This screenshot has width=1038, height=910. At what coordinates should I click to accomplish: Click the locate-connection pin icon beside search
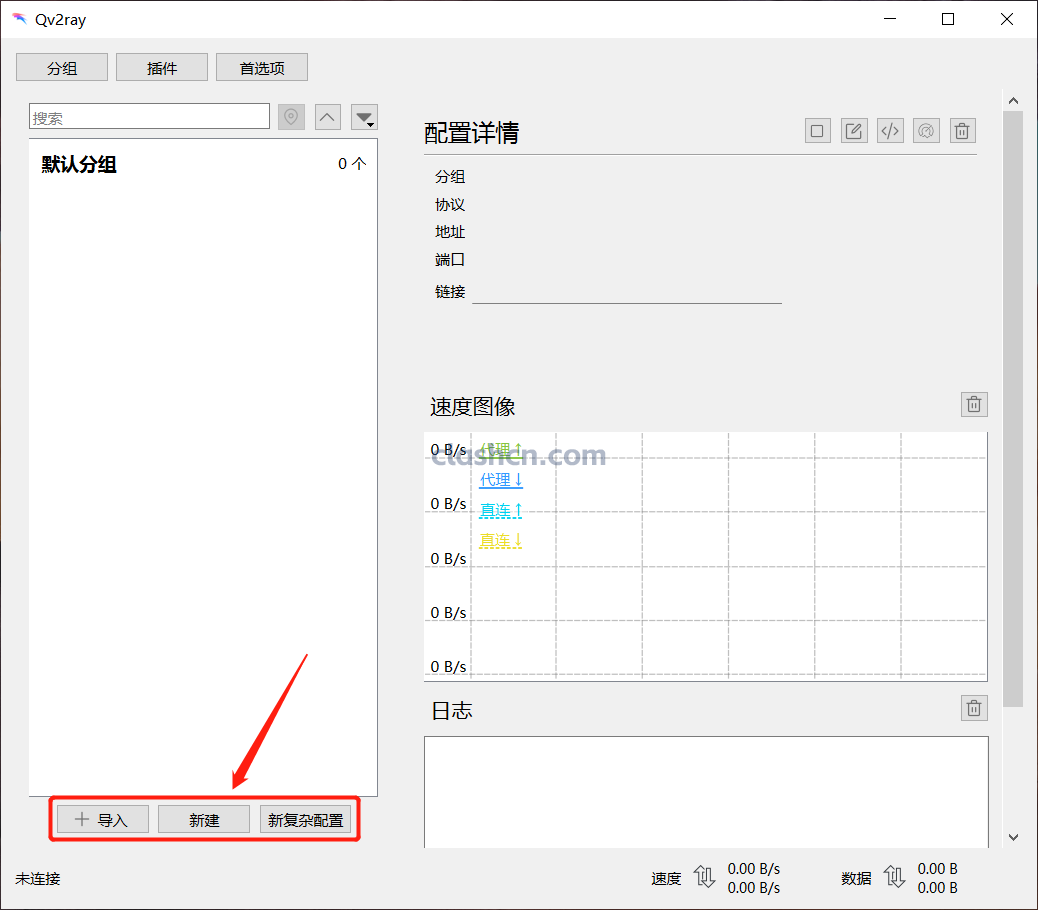[291, 117]
